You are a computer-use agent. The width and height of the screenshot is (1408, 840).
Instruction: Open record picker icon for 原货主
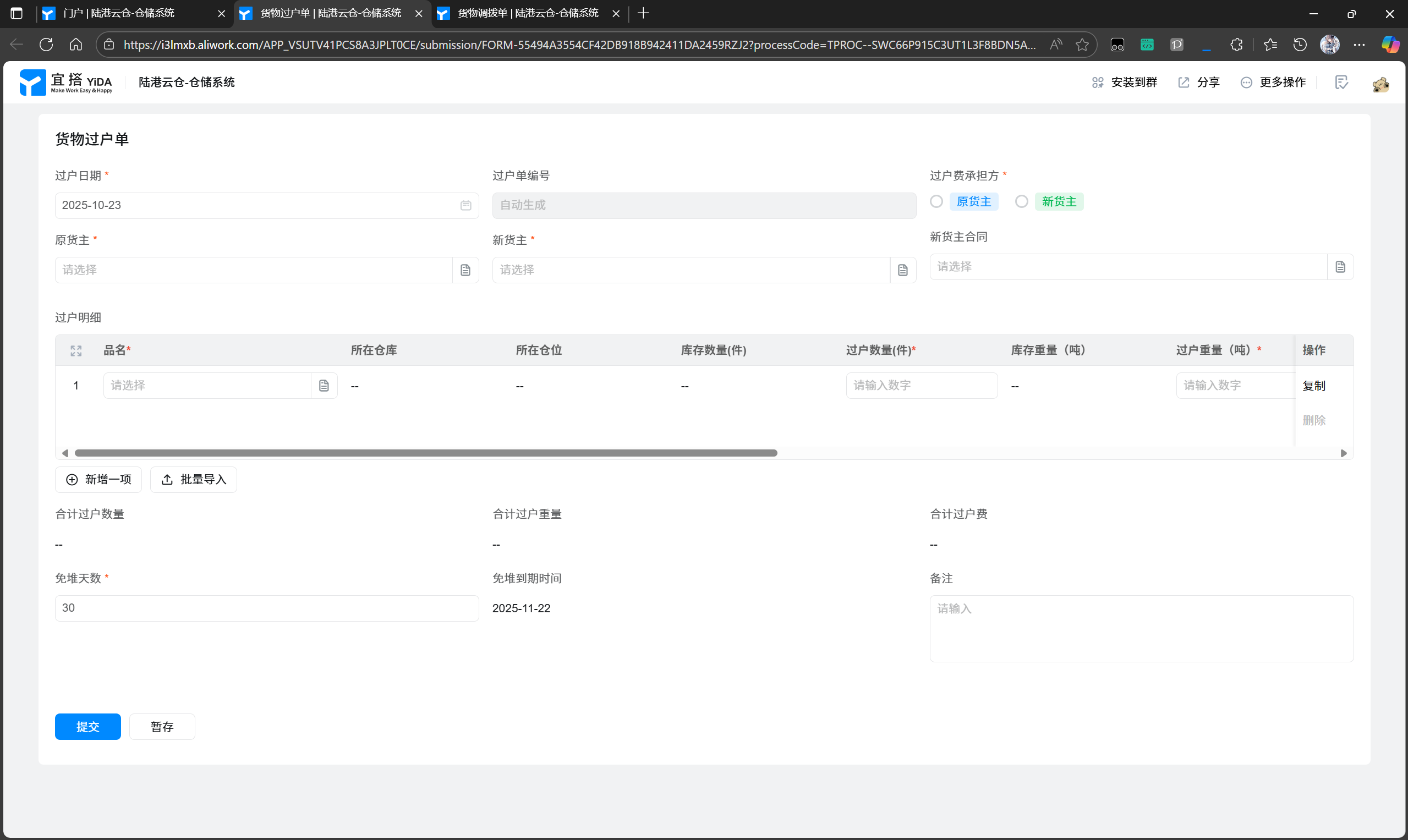tap(465, 270)
